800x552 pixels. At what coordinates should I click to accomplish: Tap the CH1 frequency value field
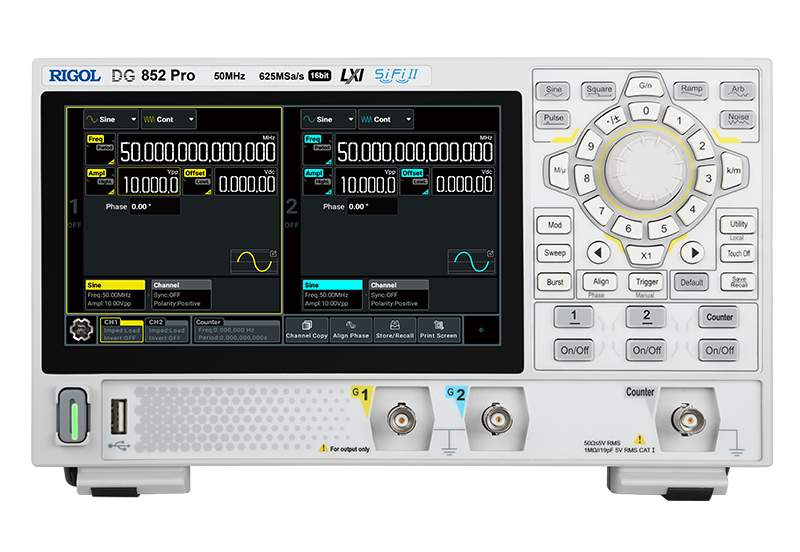click(x=198, y=152)
